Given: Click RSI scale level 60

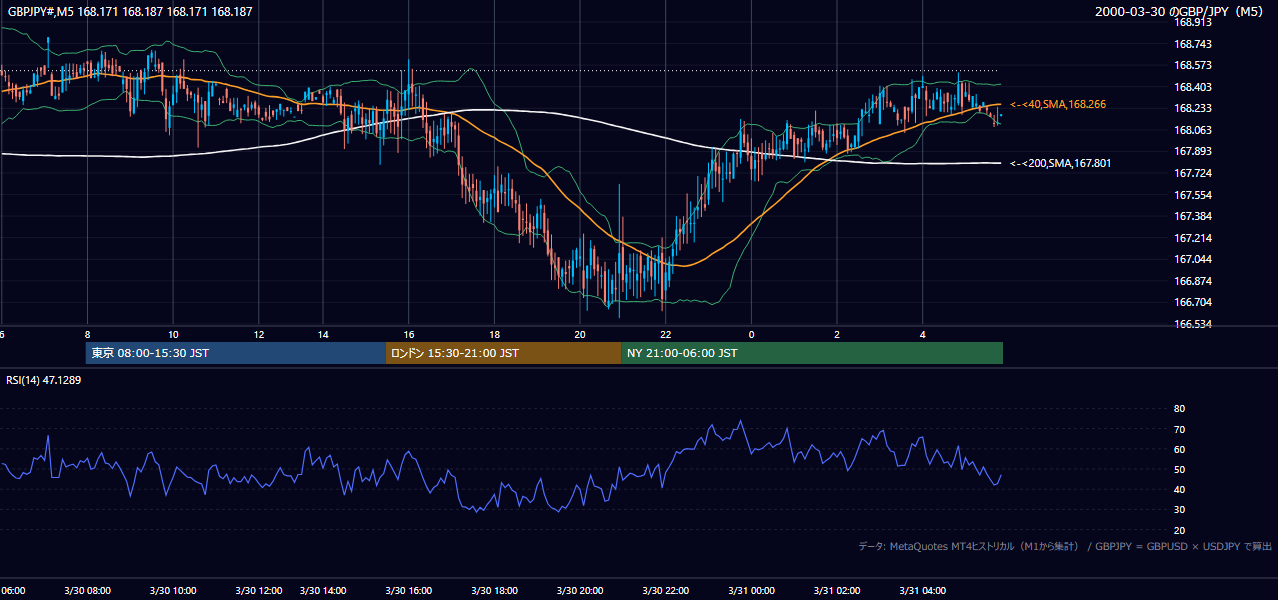Looking at the screenshot, I should [x=1180, y=449].
